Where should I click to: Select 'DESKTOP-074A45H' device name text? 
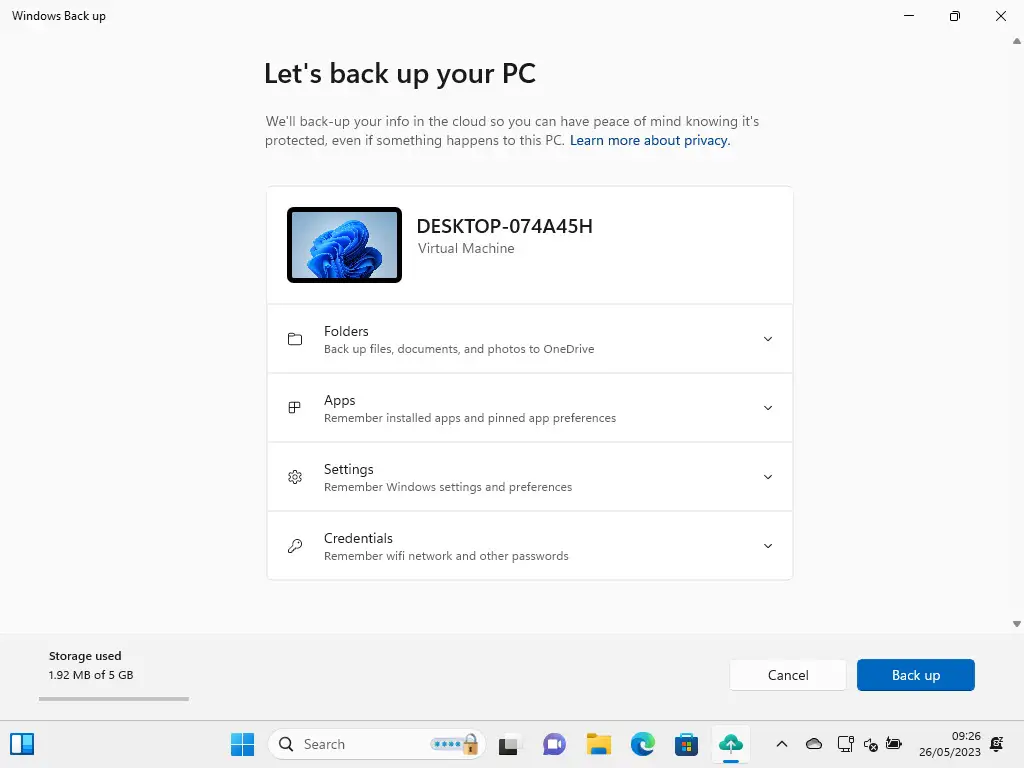pos(504,226)
